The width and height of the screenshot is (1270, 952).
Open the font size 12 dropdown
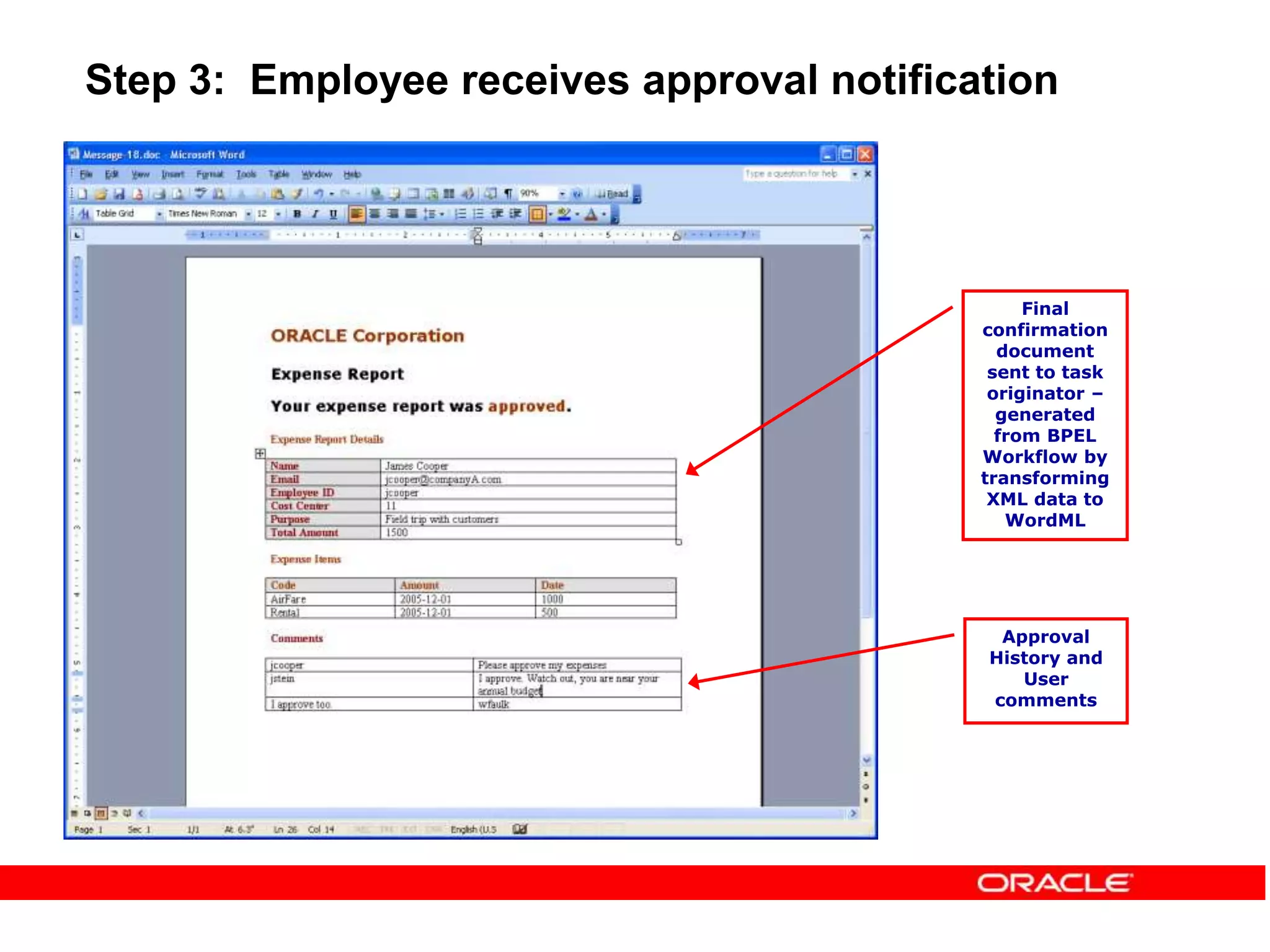pos(278,214)
